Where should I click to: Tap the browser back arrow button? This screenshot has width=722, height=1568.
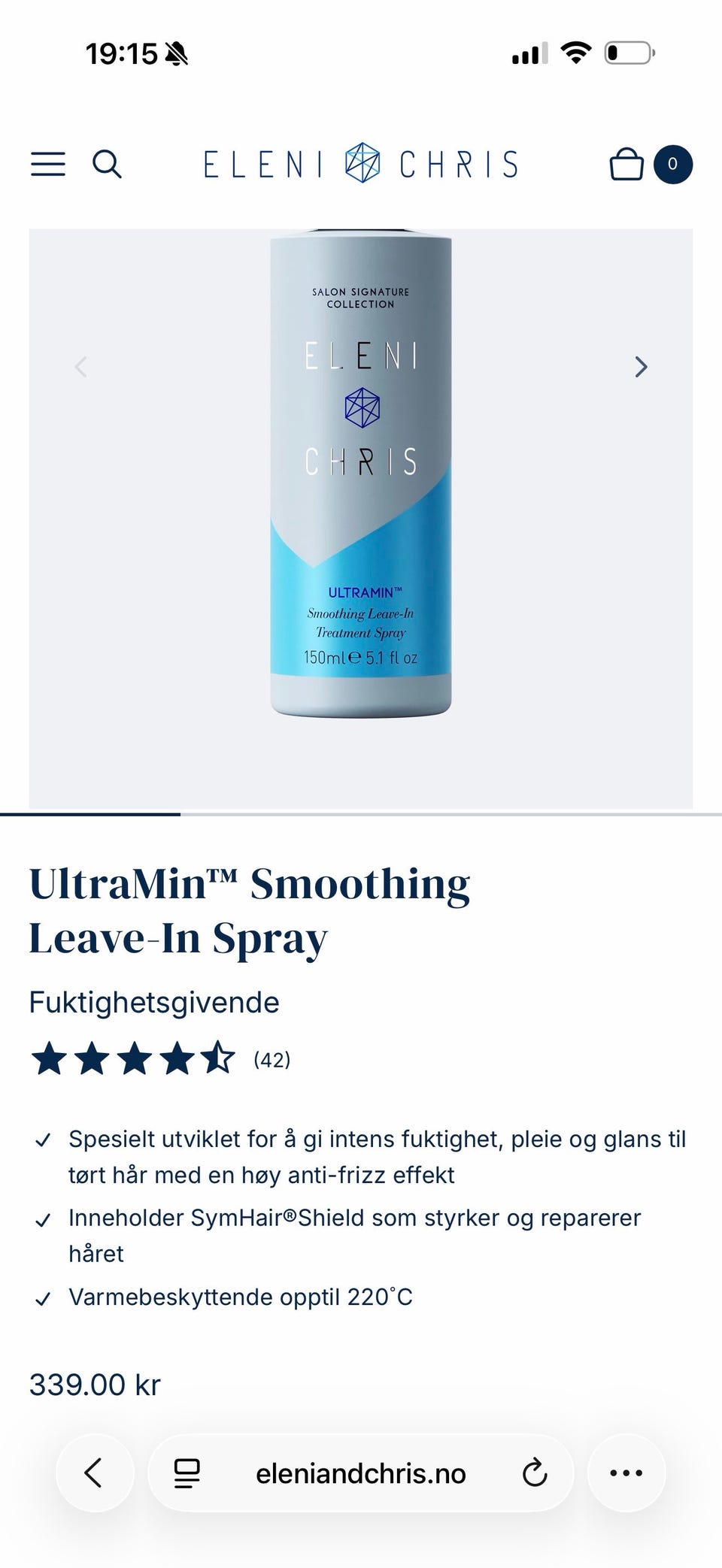click(95, 1473)
